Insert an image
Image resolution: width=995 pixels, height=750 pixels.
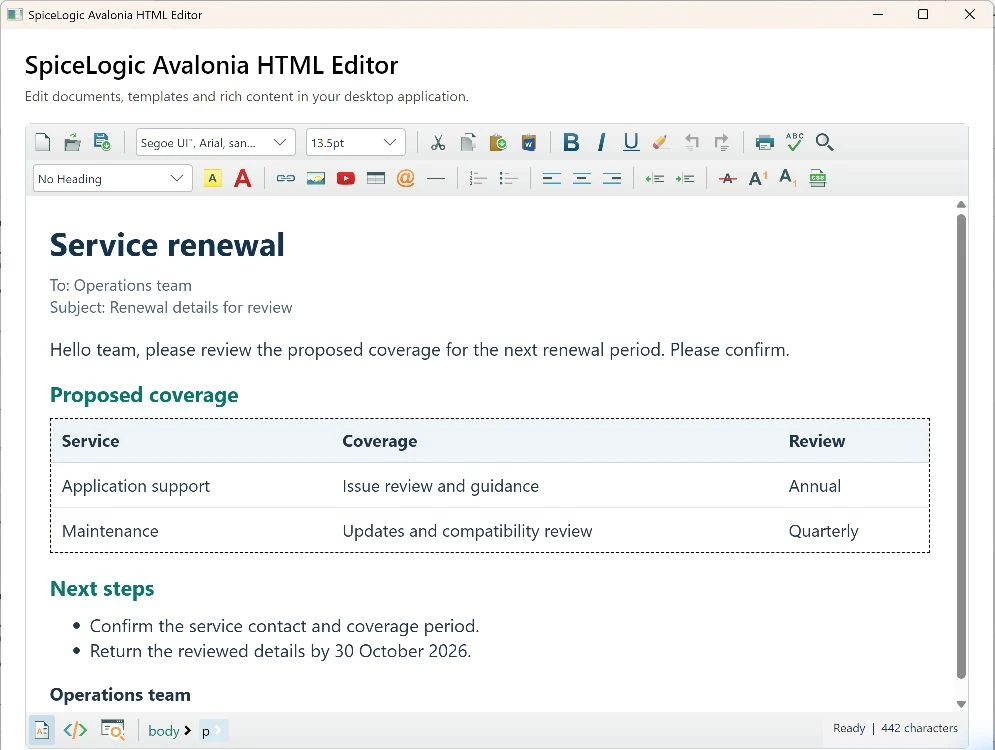315,178
